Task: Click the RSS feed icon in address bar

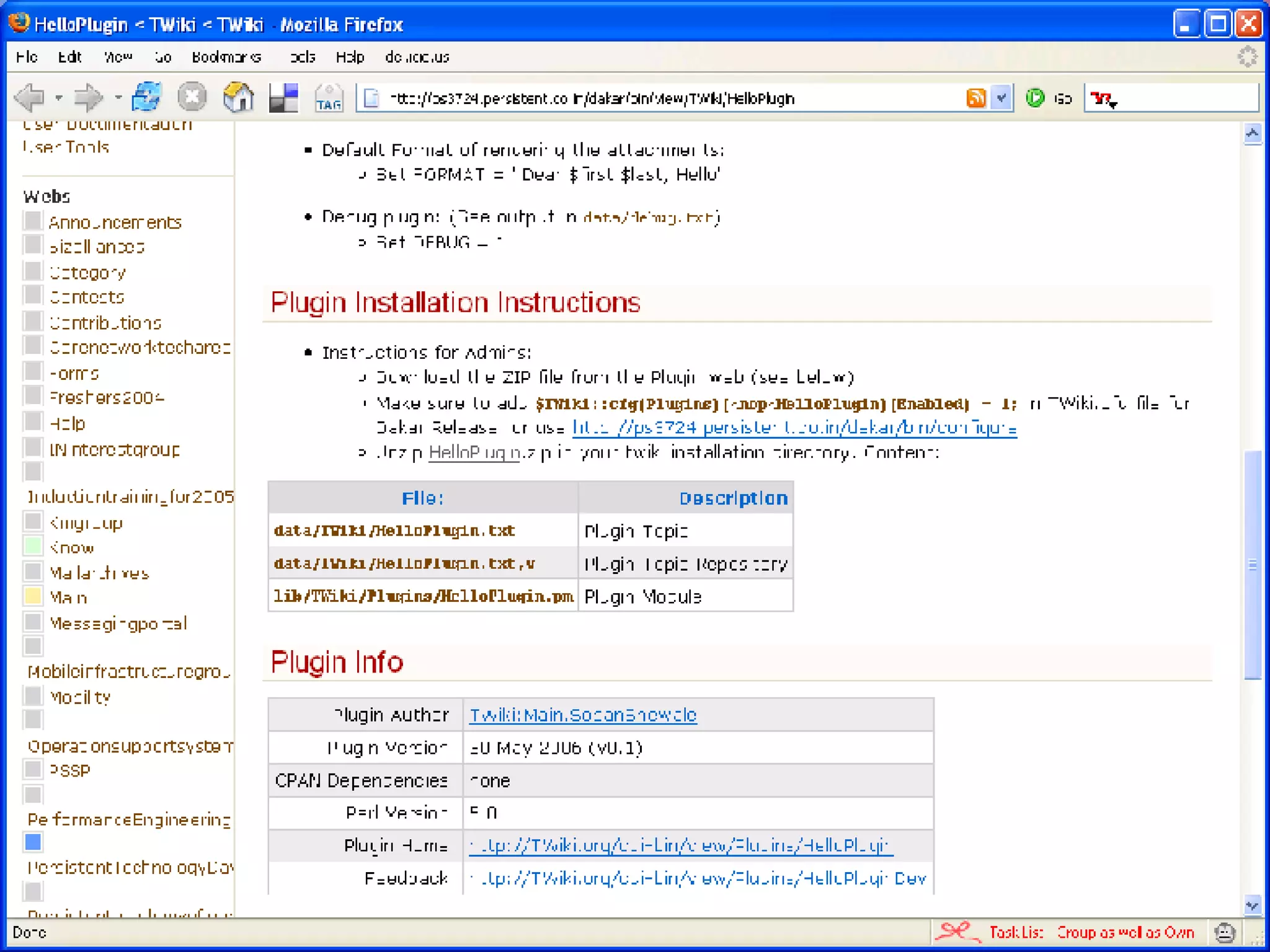Action: tap(975, 98)
